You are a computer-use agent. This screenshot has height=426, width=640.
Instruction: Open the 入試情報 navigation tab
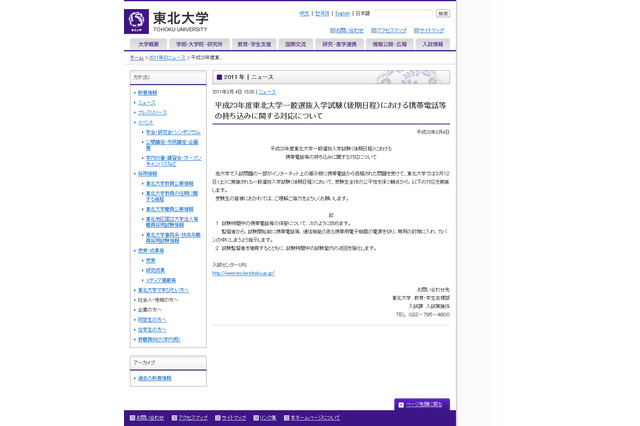(433, 44)
